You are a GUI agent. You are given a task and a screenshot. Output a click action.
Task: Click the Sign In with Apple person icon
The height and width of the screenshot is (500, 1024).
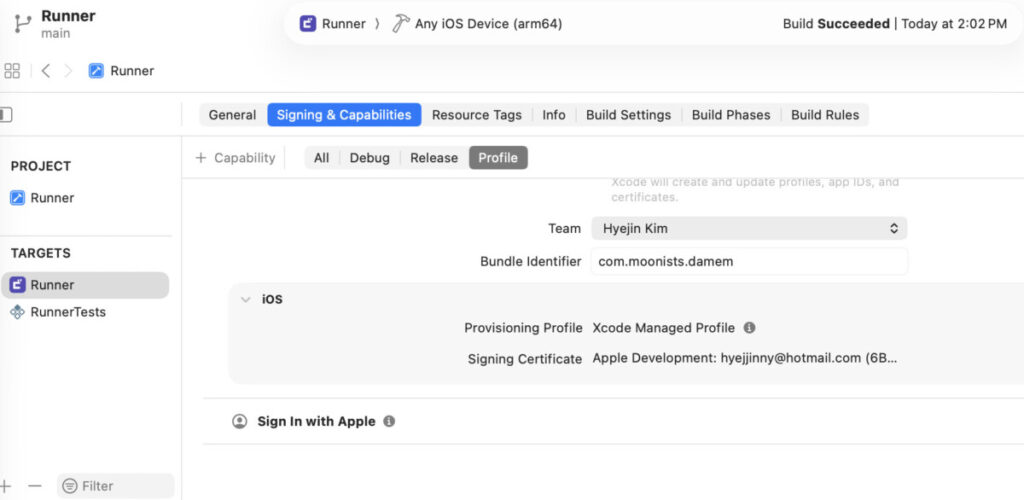pyautogui.click(x=240, y=421)
